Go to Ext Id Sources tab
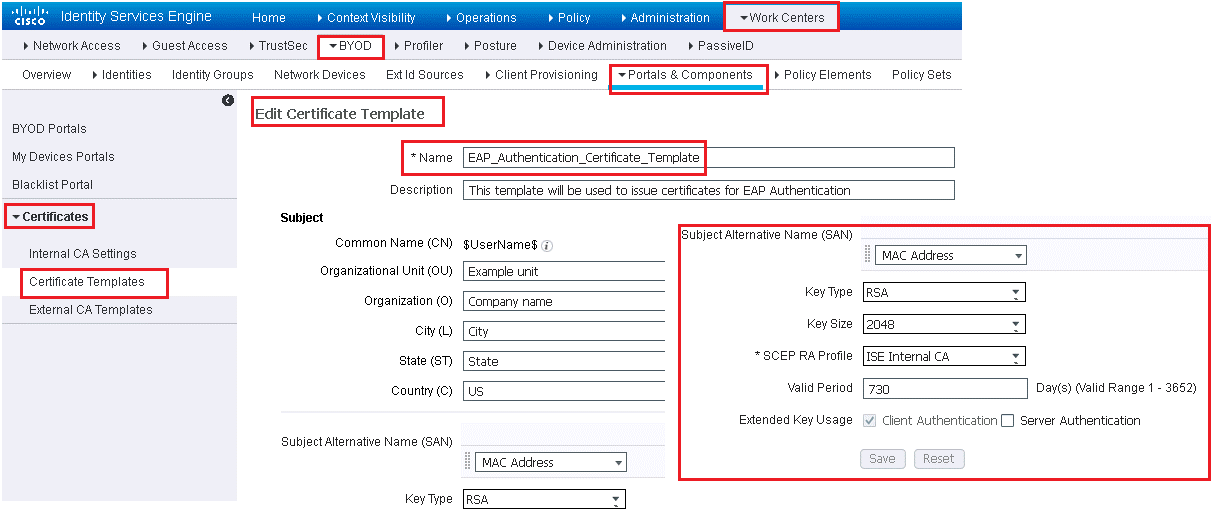The width and height of the screenshot is (1223, 518). point(425,75)
